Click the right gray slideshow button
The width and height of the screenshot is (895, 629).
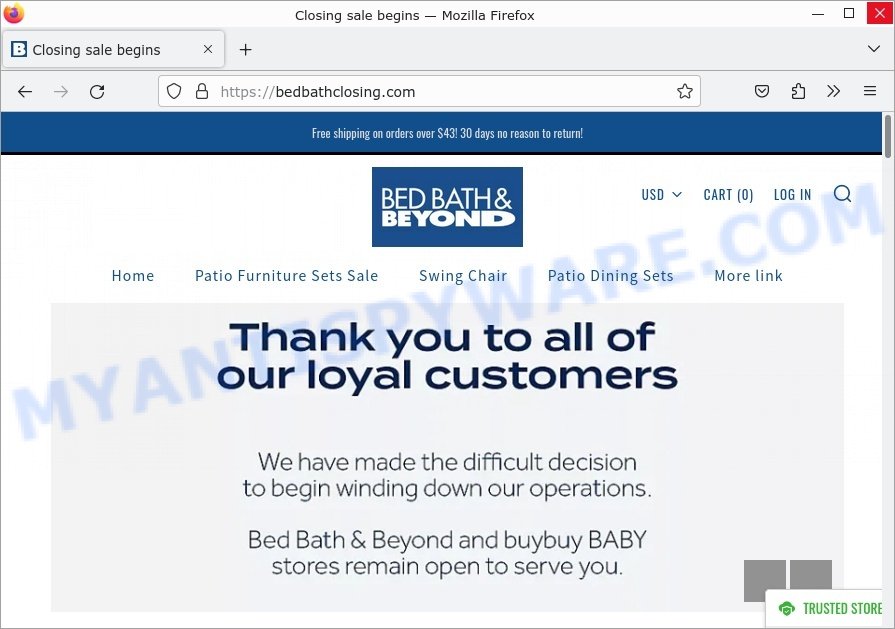click(811, 580)
